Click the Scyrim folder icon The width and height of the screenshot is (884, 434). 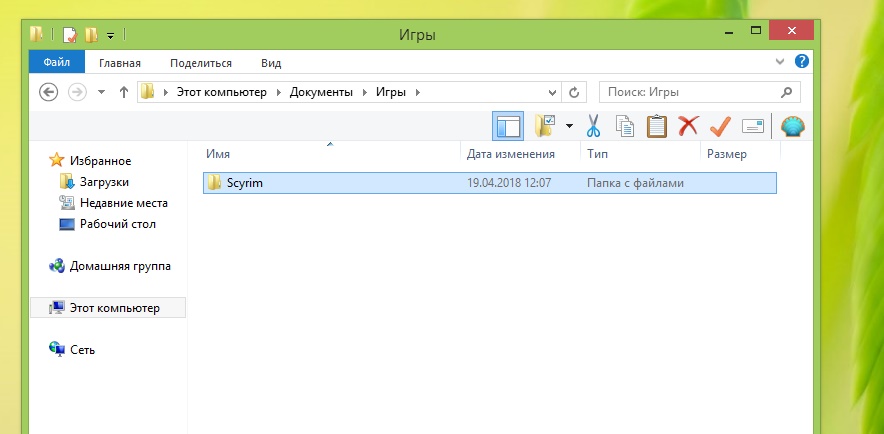(214, 183)
